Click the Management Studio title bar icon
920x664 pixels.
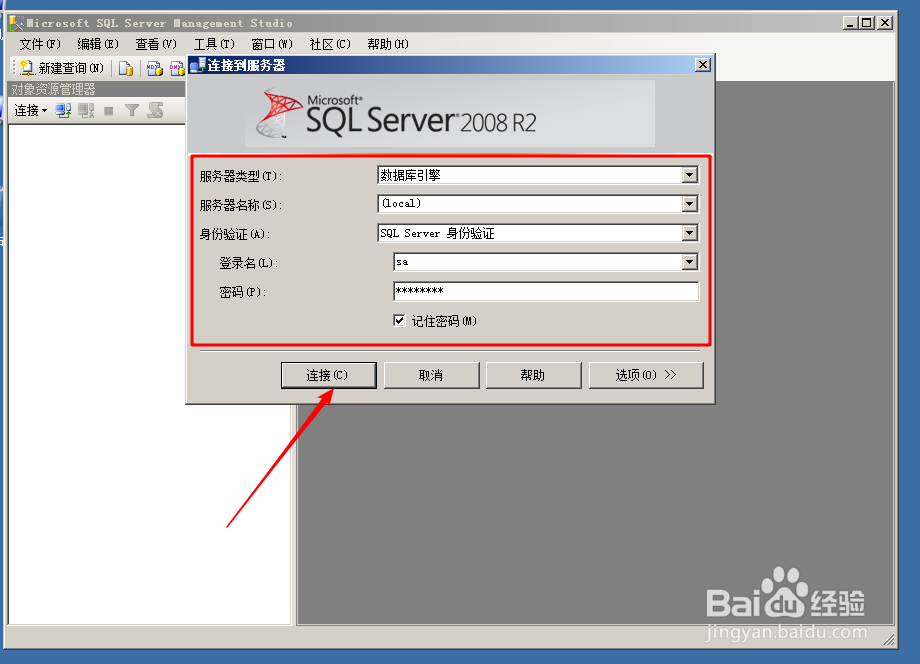[x=16, y=23]
